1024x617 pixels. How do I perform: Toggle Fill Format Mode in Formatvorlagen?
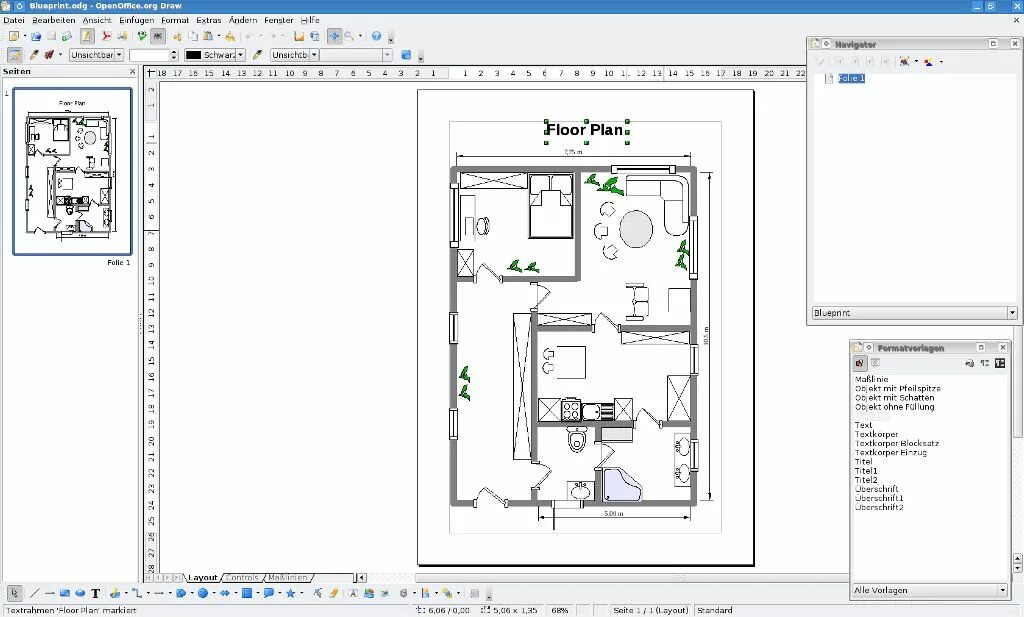pyautogui.click(x=969, y=363)
